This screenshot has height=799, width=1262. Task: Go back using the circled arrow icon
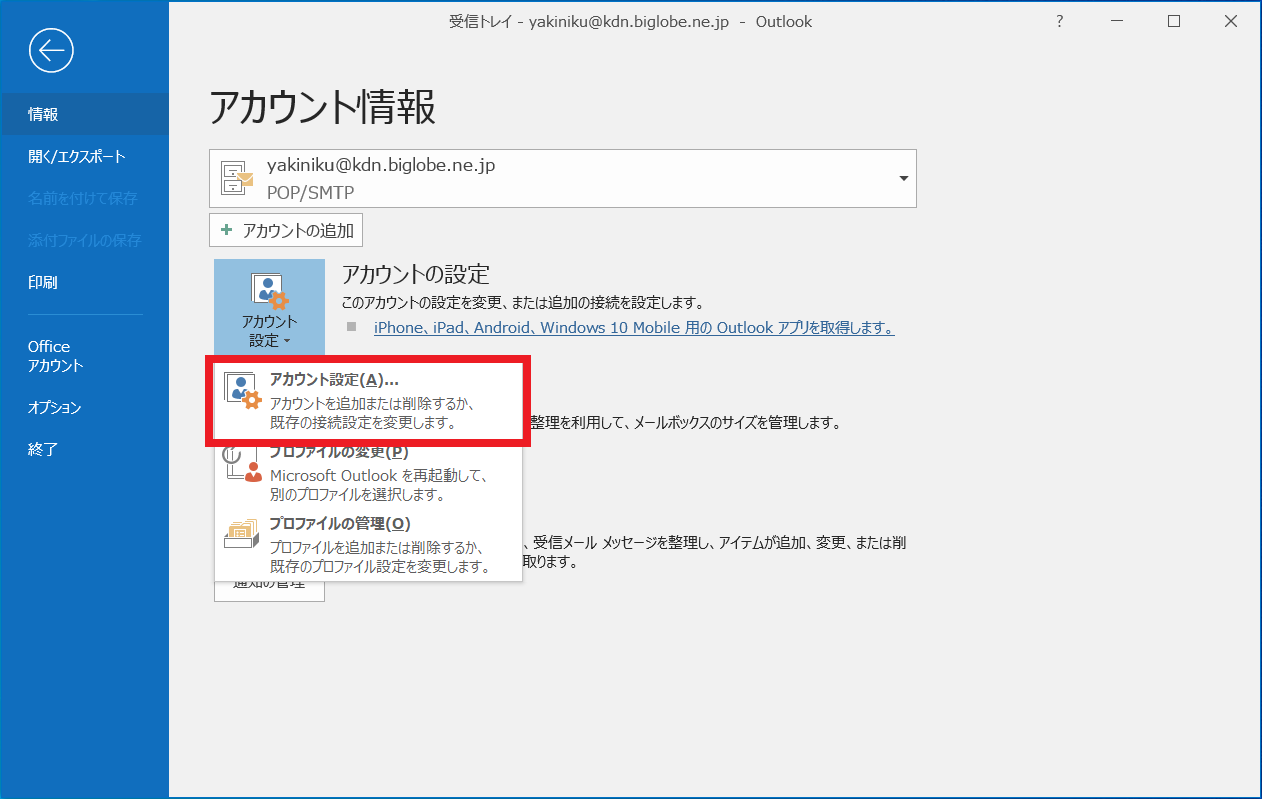click(52, 50)
